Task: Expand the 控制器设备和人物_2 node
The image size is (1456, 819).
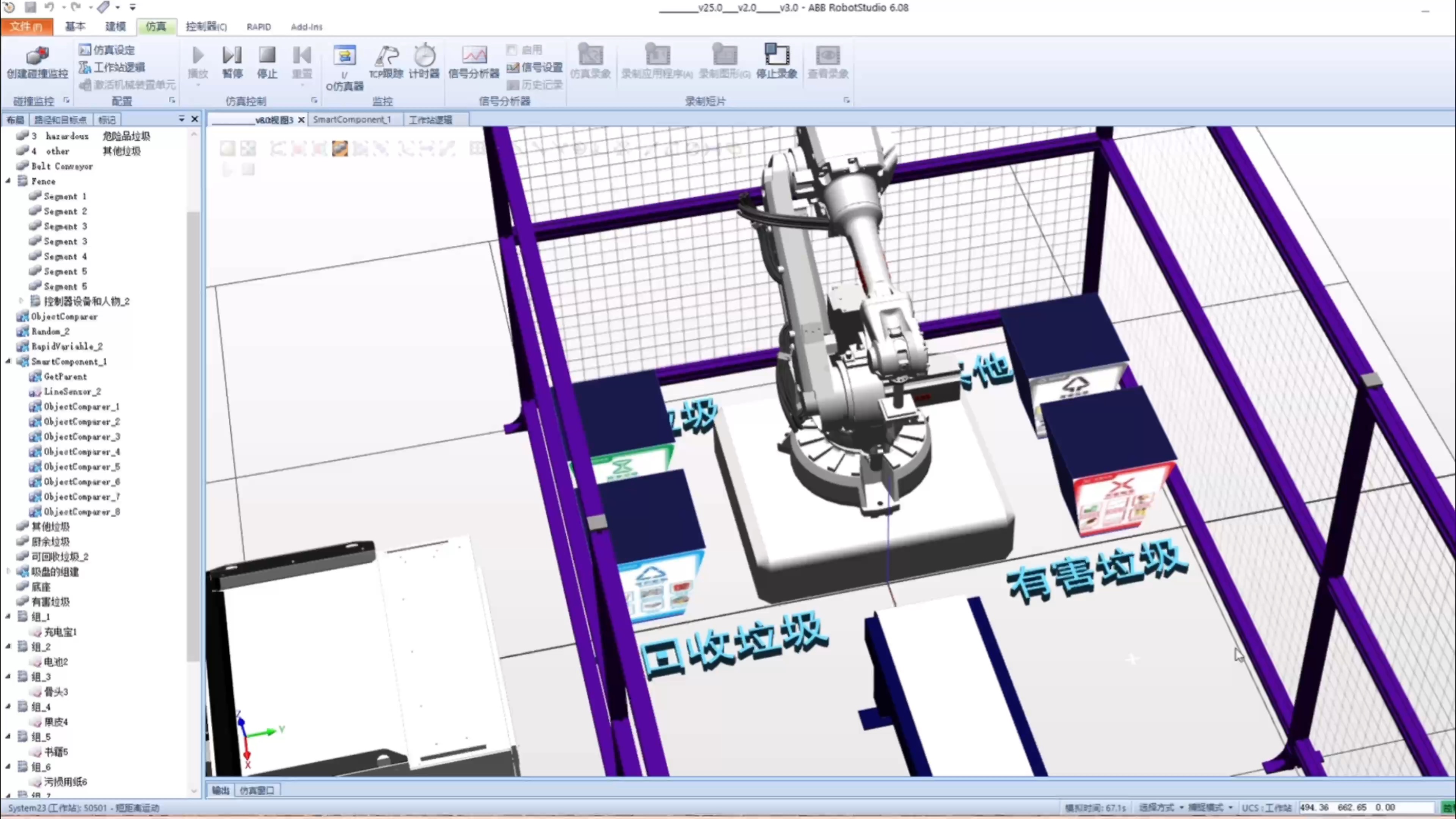Action: (22, 301)
